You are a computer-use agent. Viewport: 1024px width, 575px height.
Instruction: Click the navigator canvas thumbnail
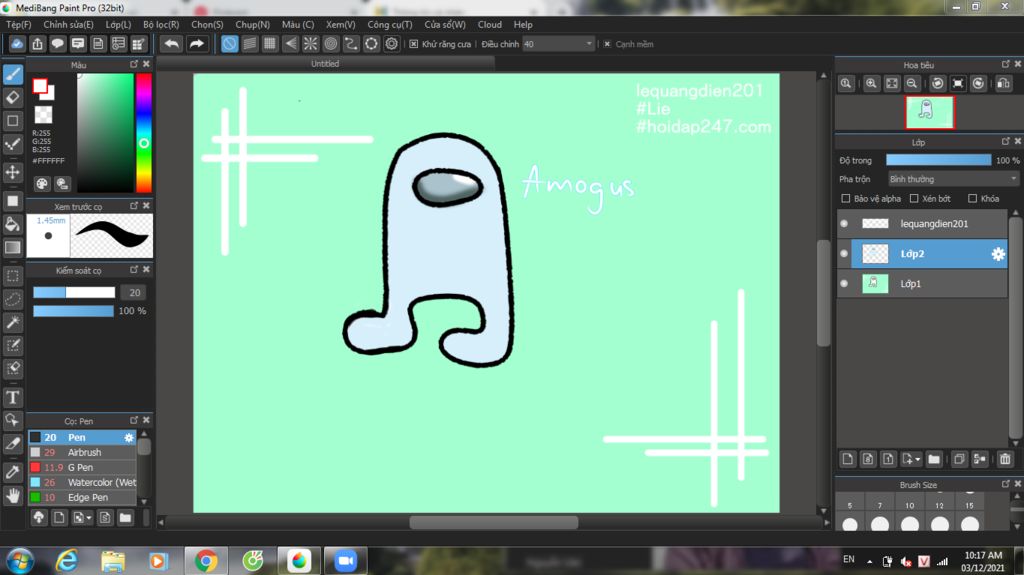[929, 112]
